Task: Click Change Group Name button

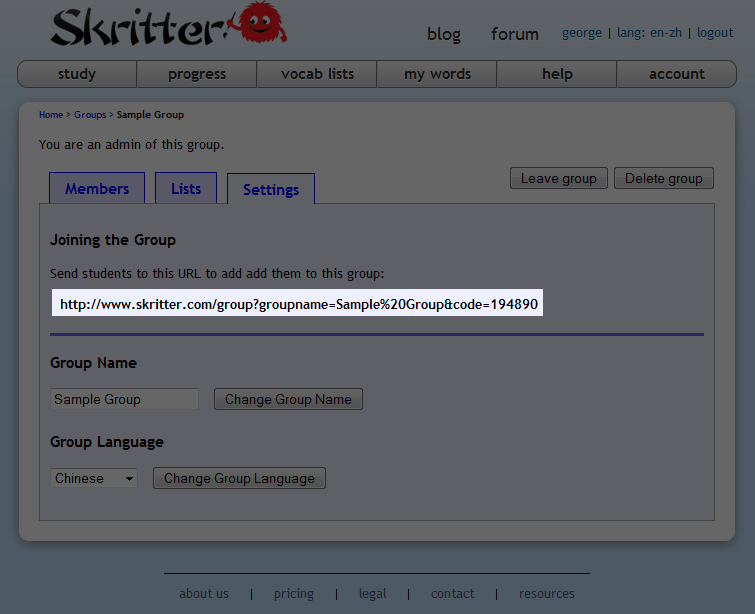Action: click(x=288, y=399)
